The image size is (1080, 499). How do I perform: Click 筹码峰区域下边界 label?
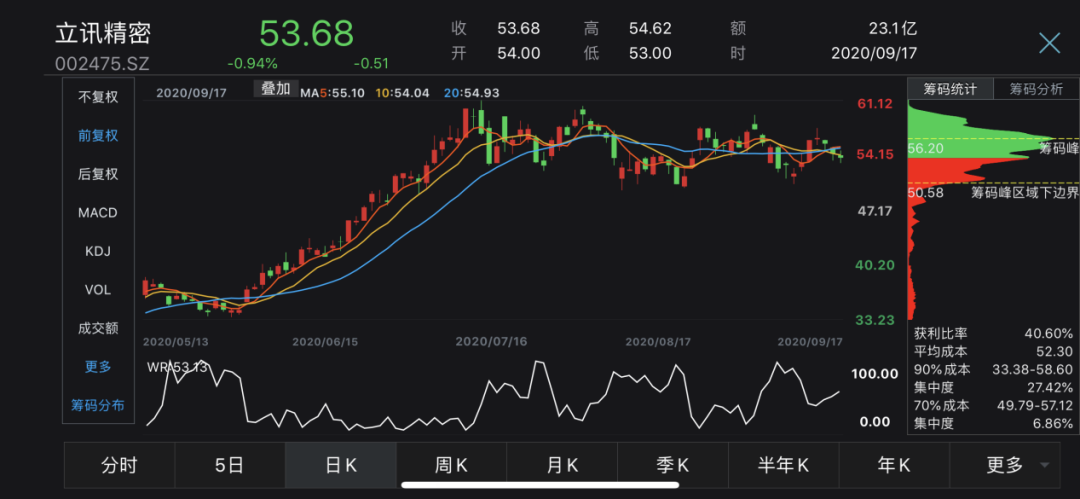click(x=1024, y=192)
